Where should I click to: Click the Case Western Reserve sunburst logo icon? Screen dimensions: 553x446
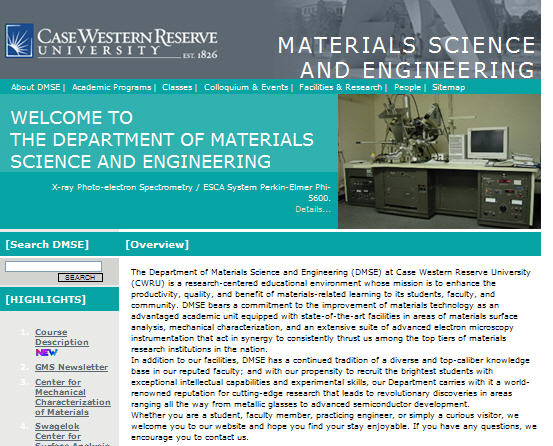tap(19, 41)
